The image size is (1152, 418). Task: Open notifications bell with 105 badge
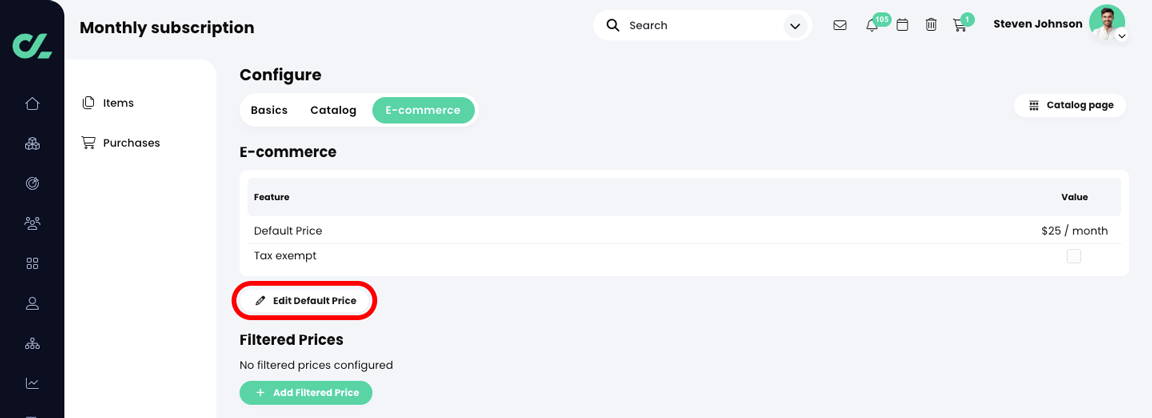[x=872, y=26]
